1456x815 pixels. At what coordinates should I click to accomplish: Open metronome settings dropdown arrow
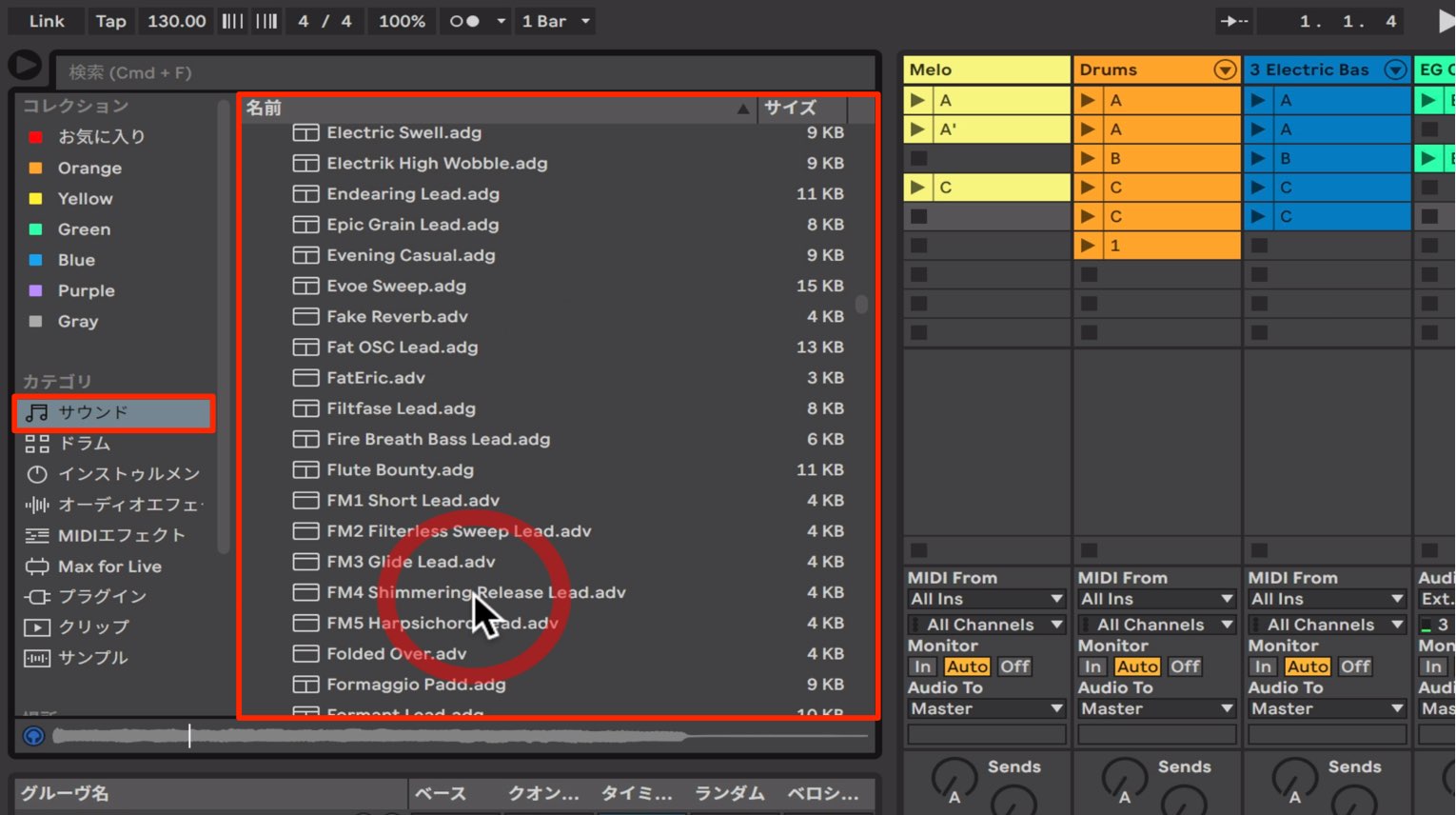501,21
